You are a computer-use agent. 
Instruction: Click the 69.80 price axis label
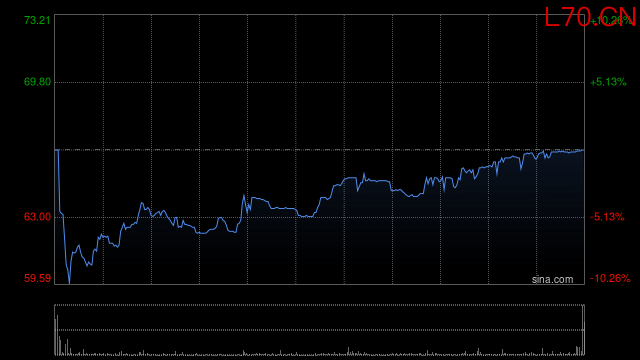point(37,82)
